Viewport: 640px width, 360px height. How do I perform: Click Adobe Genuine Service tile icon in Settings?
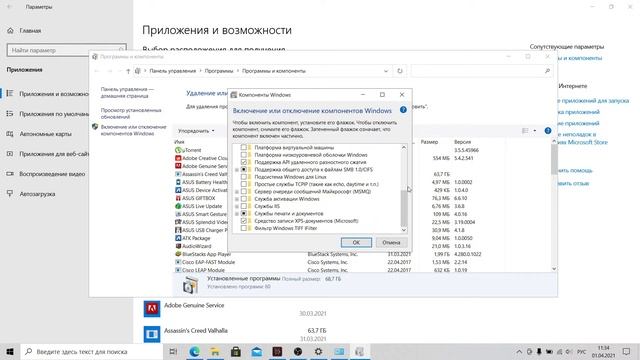pos(152,309)
